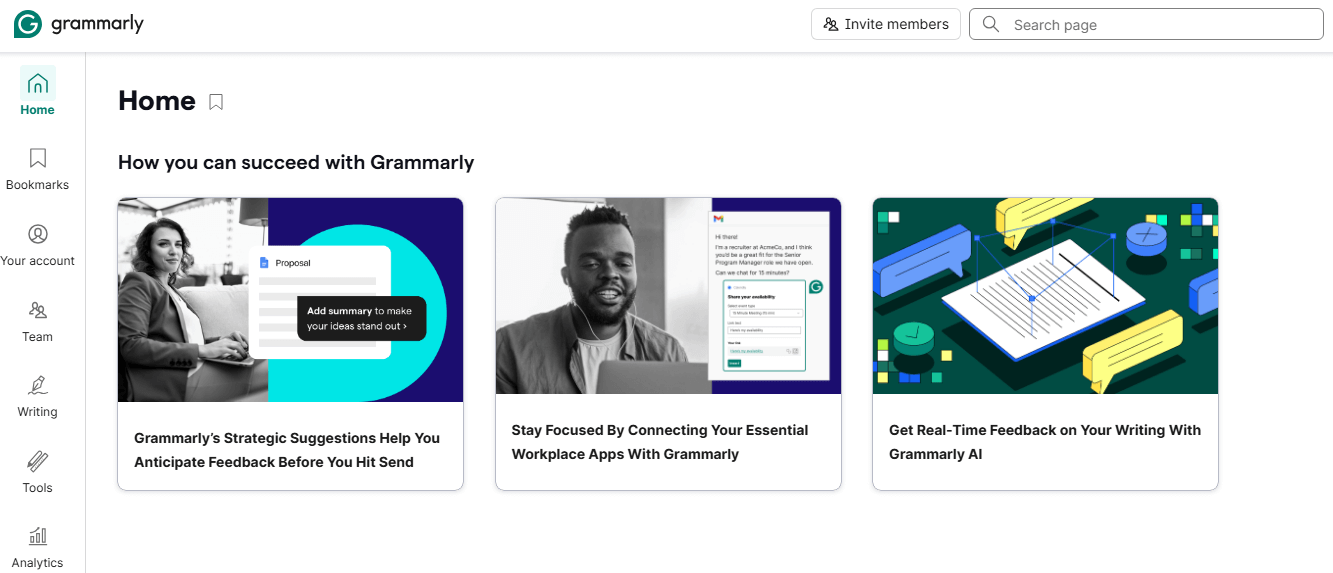
Task: Click the Grammarly logo in header
Action: coord(28,25)
